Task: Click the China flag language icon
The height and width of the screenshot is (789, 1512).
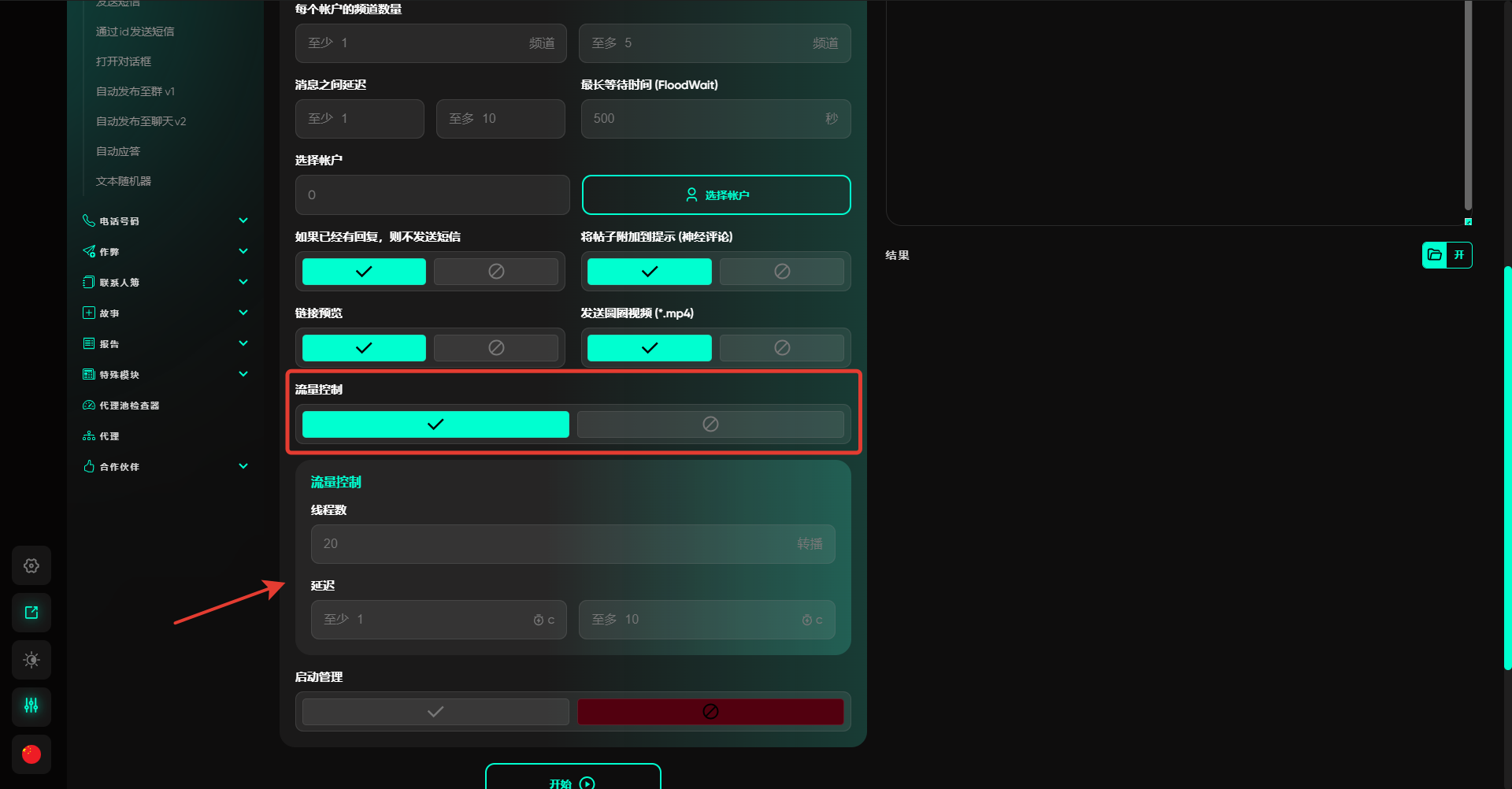Action: coord(31,754)
